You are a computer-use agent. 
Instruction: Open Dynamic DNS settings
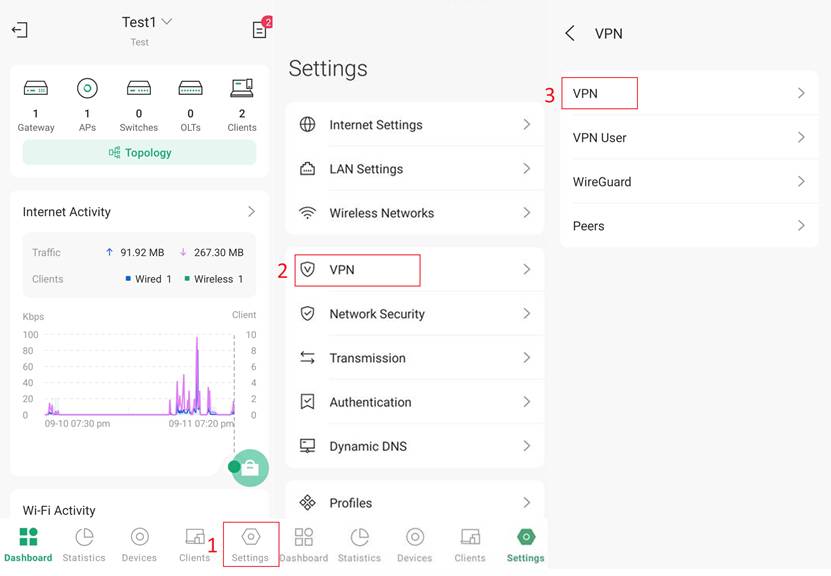[x=367, y=446]
